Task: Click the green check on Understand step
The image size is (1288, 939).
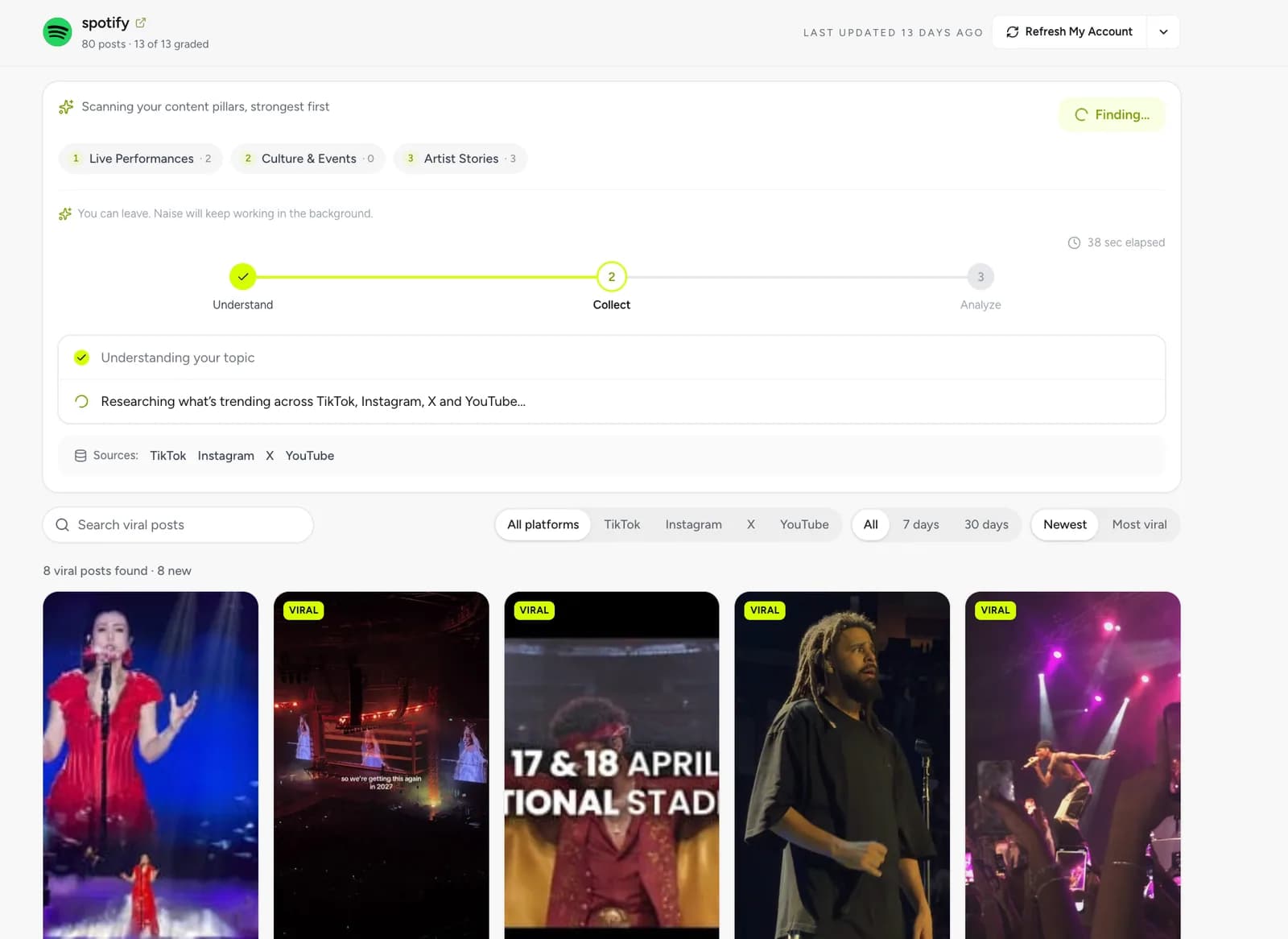Action: click(x=242, y=276)
